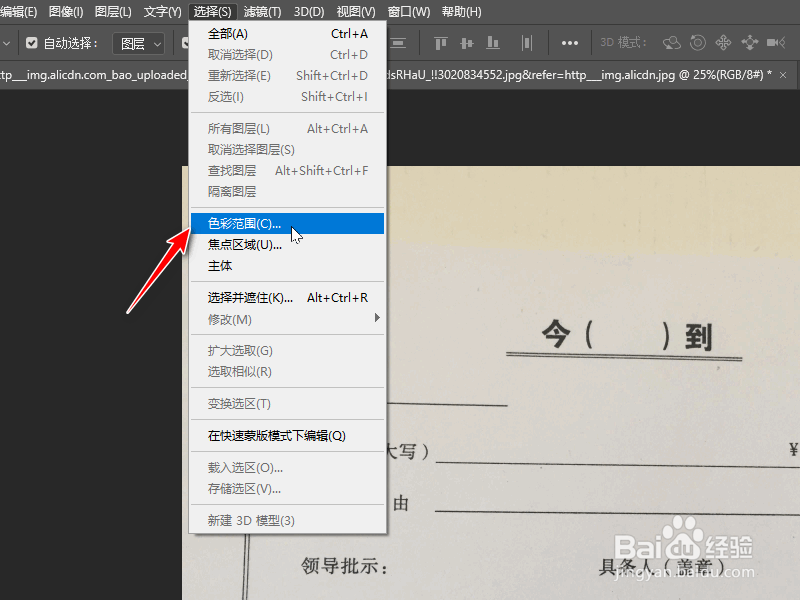
Task: Open the 视图(V) menu
Action: [x=356, y=12]
